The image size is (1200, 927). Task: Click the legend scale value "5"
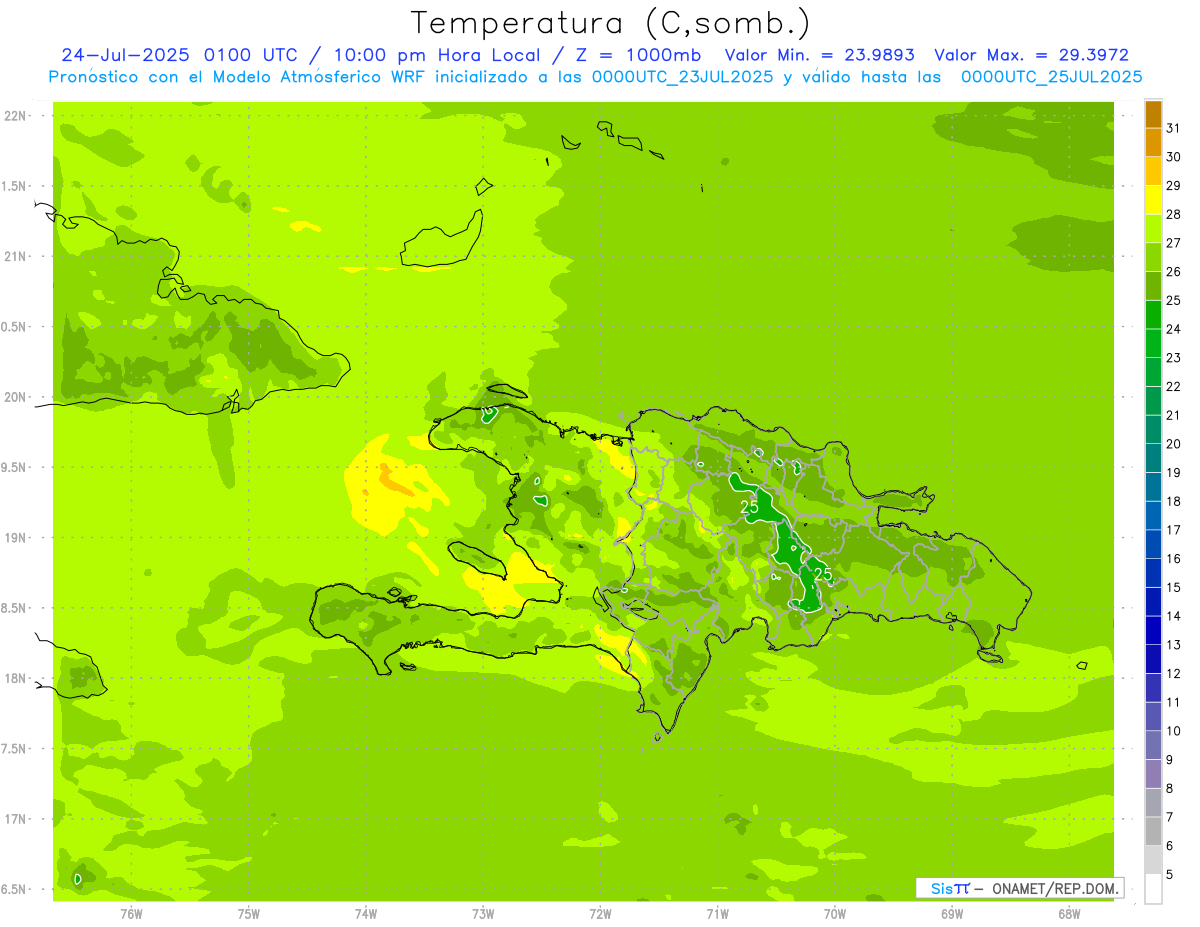pos(1170,874)
